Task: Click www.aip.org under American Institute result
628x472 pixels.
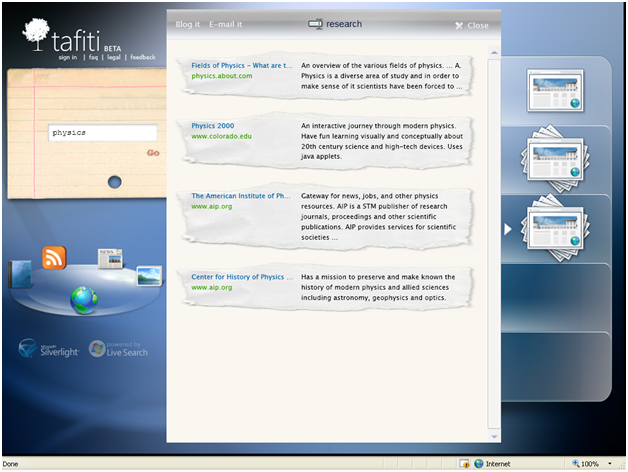Action: [x=211, y=206]
